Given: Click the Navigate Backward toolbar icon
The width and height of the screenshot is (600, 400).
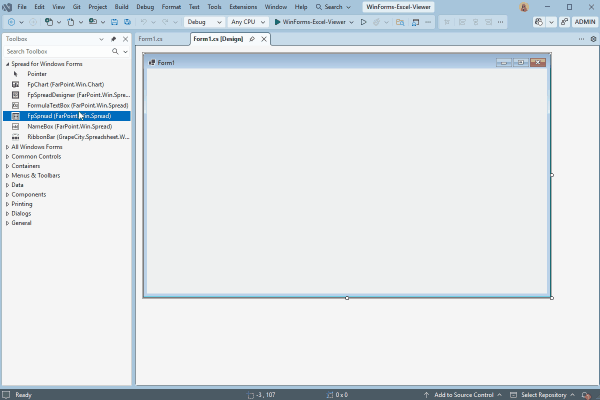Looking at the screenshot, I should pyautogui.click(x=11, y=22).
